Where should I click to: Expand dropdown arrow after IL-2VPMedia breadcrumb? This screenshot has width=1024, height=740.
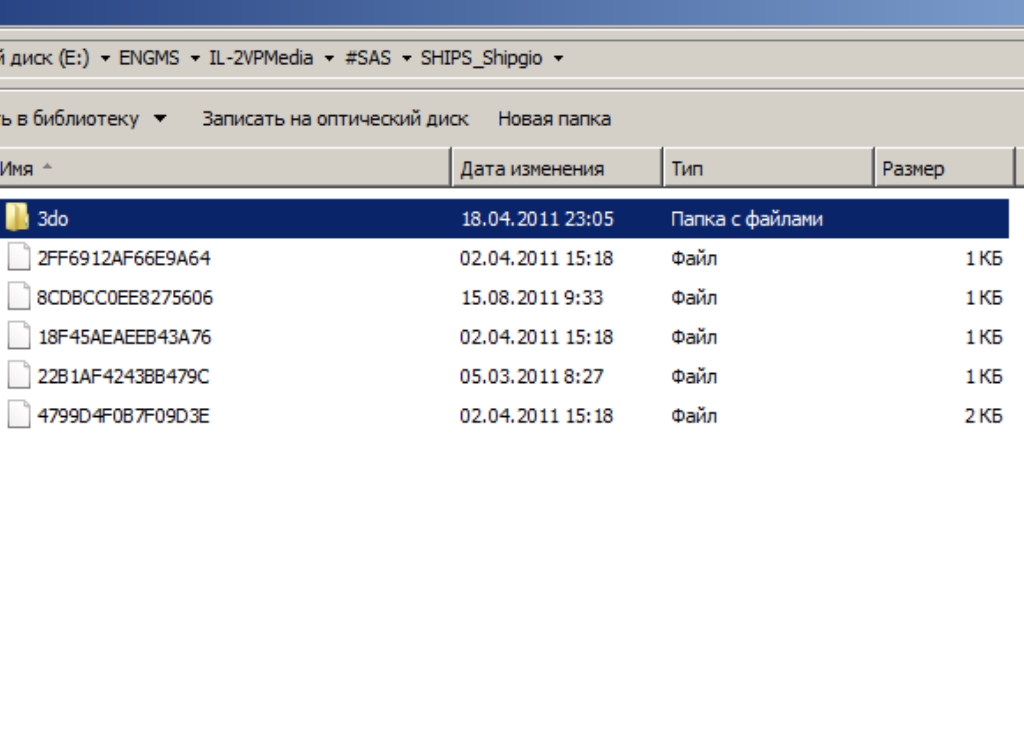pos(329,58)
